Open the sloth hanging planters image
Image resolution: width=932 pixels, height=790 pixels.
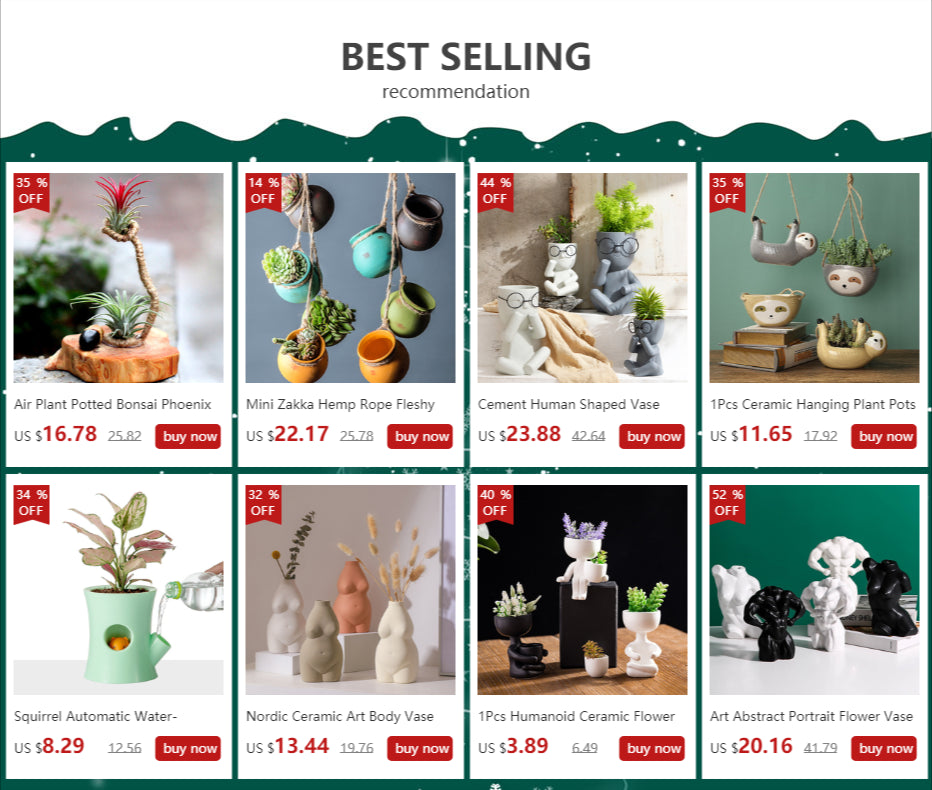tap(814, 278)
